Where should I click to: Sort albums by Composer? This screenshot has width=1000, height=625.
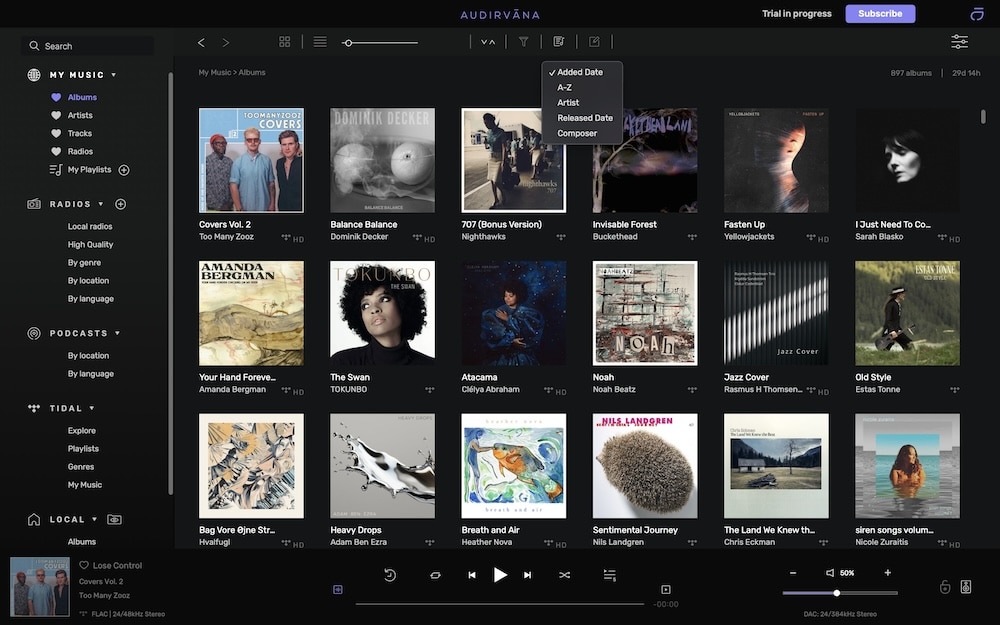(582, 133)
